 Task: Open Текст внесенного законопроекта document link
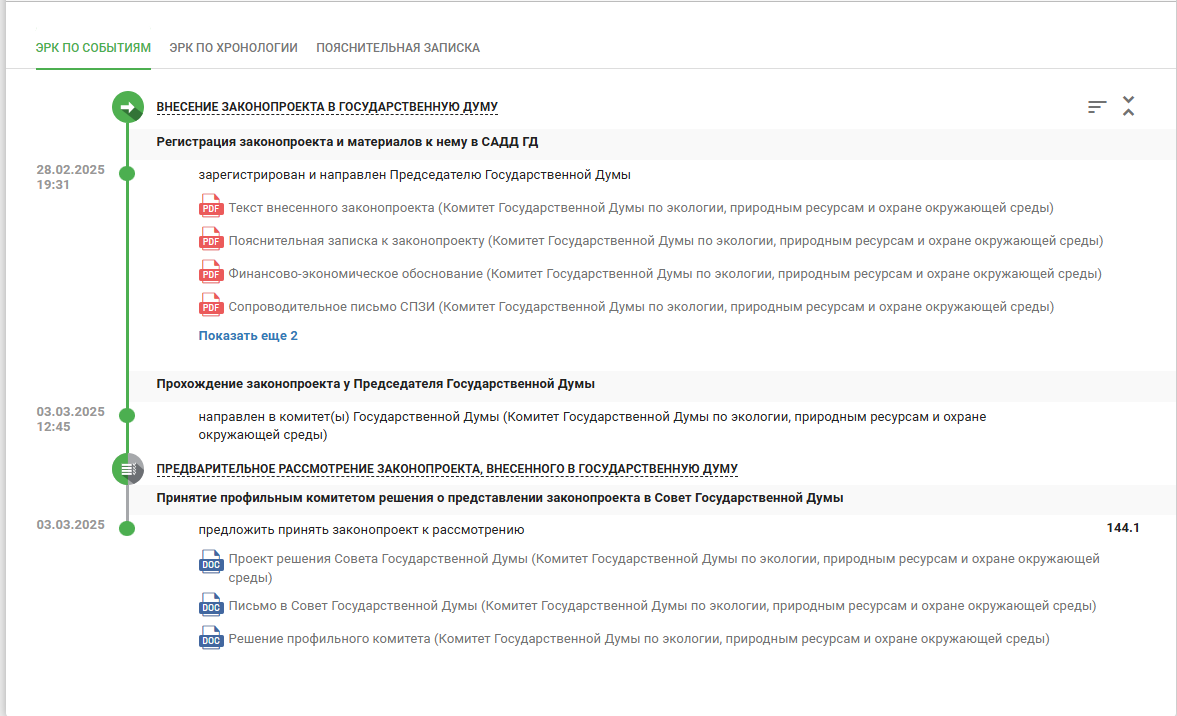pyautogui.click(x=641, y=208)
